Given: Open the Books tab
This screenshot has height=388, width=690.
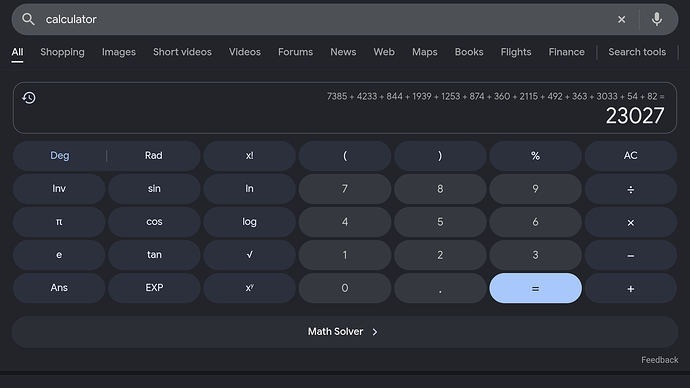Looking at the screenshot, I should pyautogui.click(x=469, y=52).
